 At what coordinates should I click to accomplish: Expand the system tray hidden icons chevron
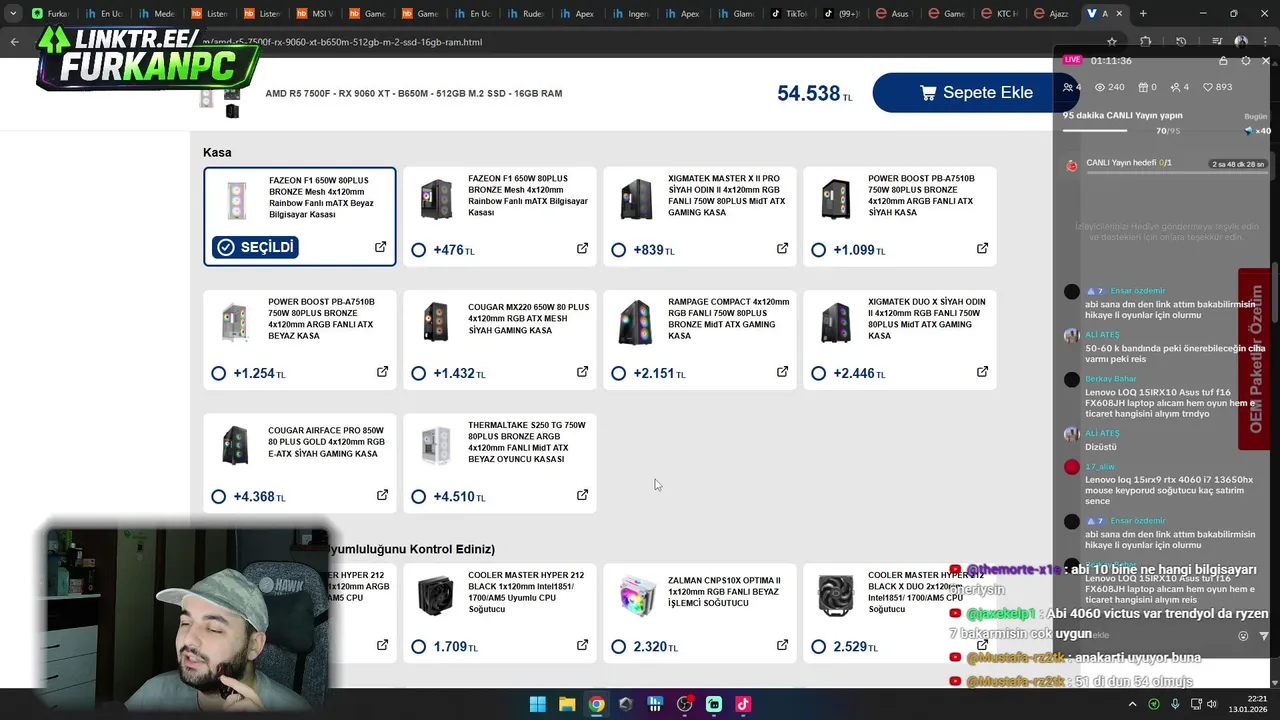(x=1132, y=704)
